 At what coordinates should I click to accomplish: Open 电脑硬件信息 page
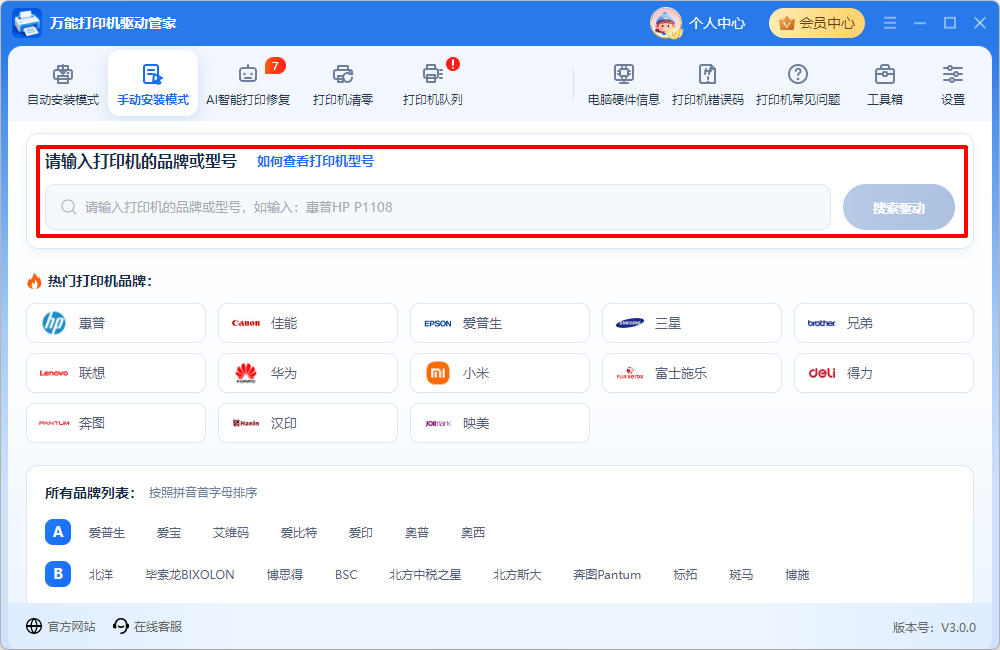[x=624, y=84]
